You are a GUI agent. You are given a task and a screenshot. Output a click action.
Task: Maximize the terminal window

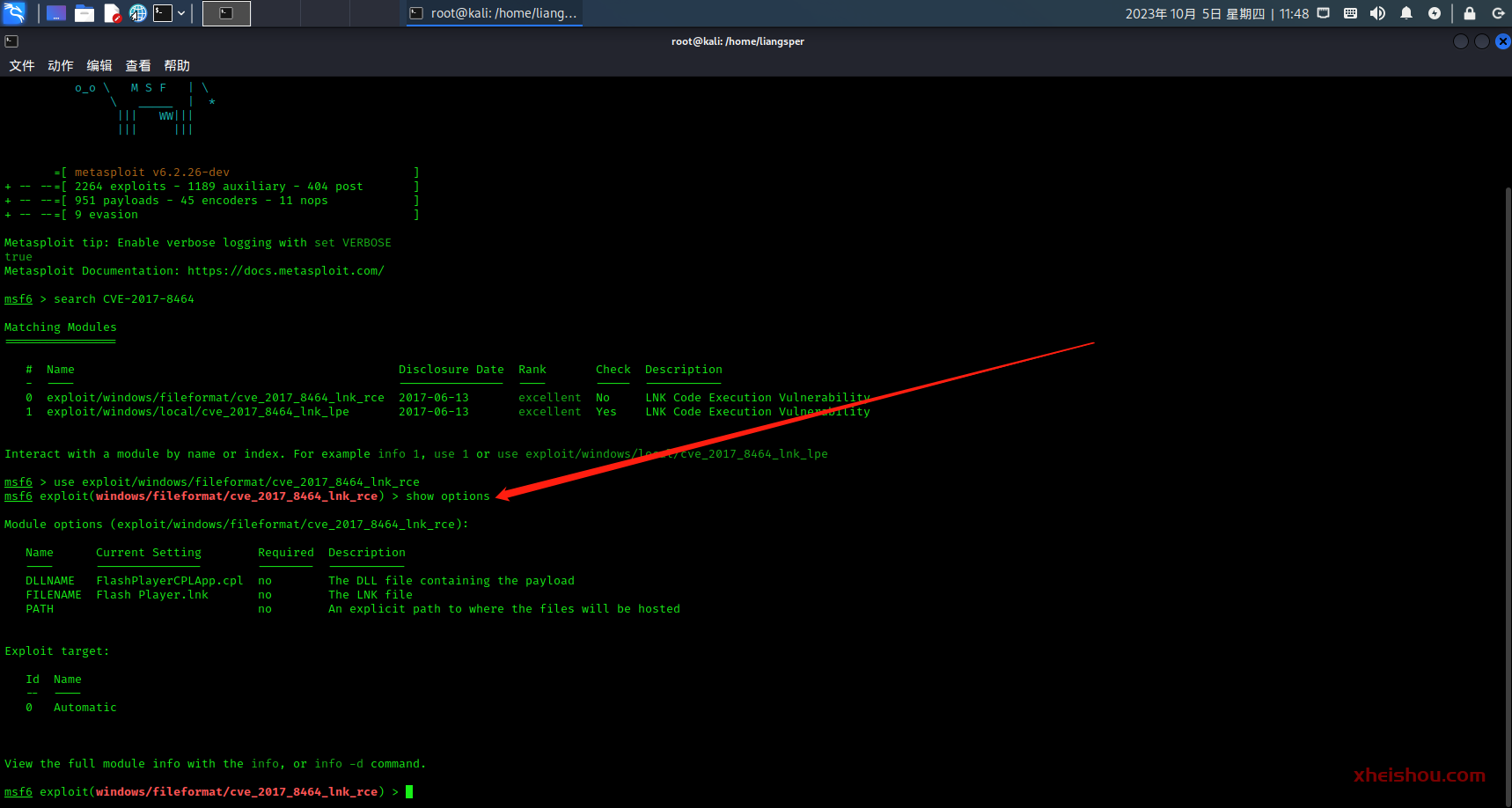1482,41
